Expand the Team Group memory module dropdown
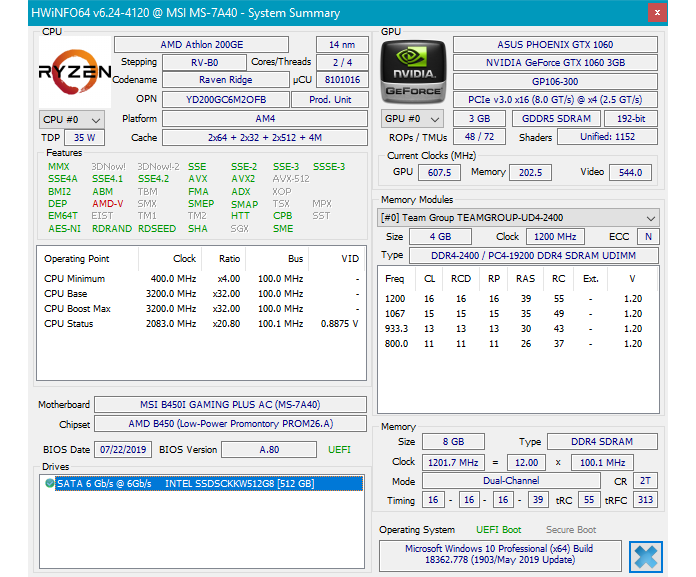Screen dimensions: 696x577 tap(518, 218)
